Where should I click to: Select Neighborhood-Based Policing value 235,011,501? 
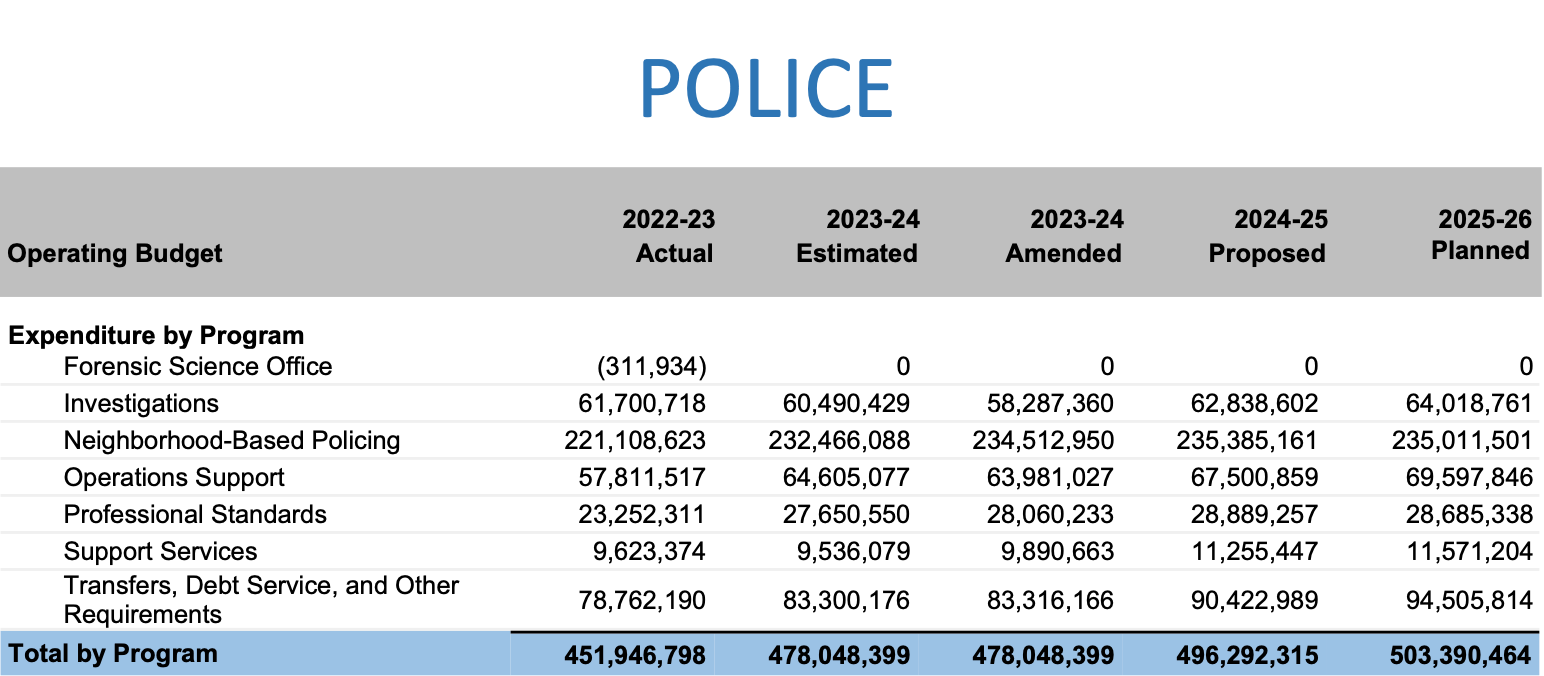coord(1462,441)
